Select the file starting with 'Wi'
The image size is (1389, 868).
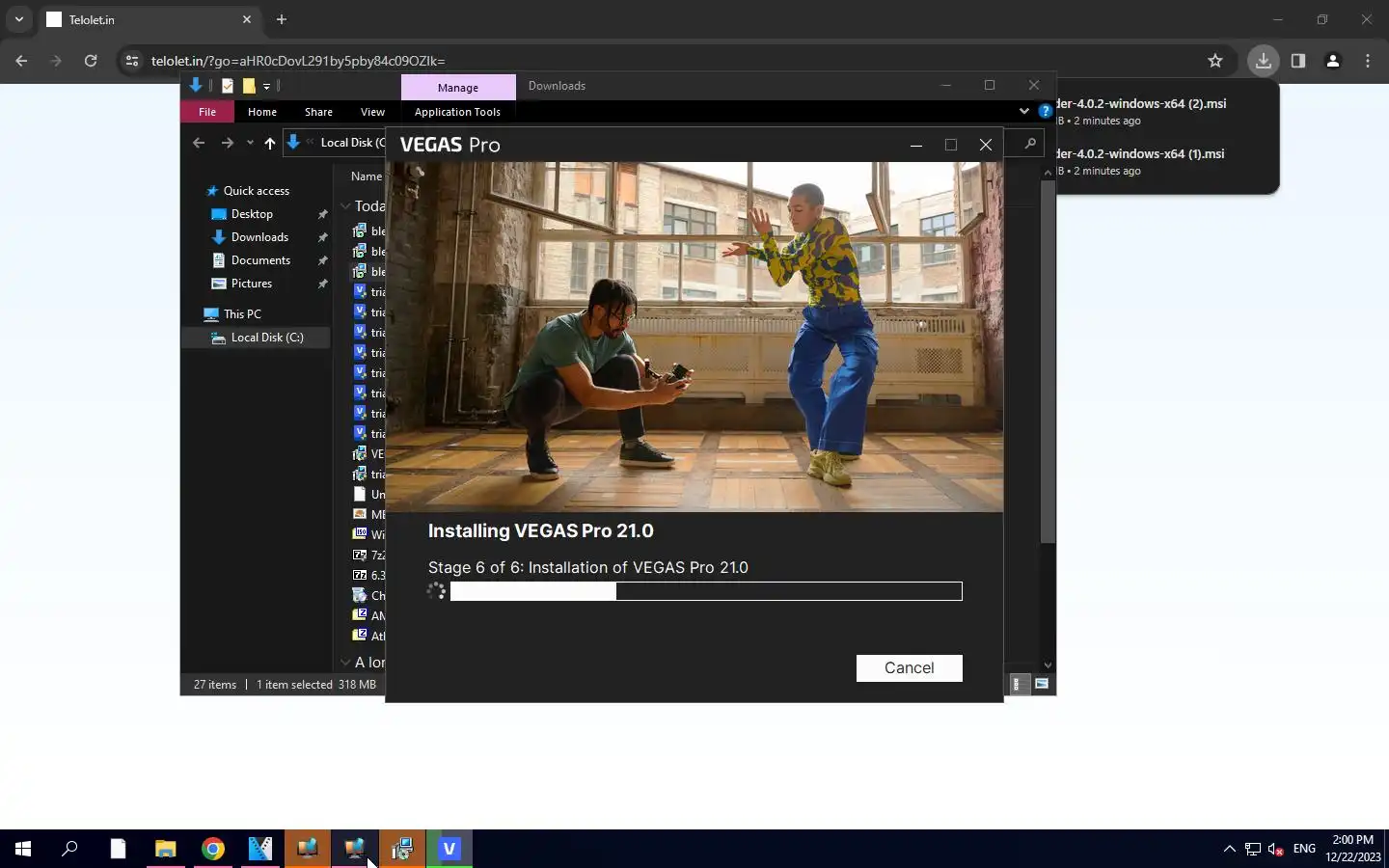click(x=369, y=534)
